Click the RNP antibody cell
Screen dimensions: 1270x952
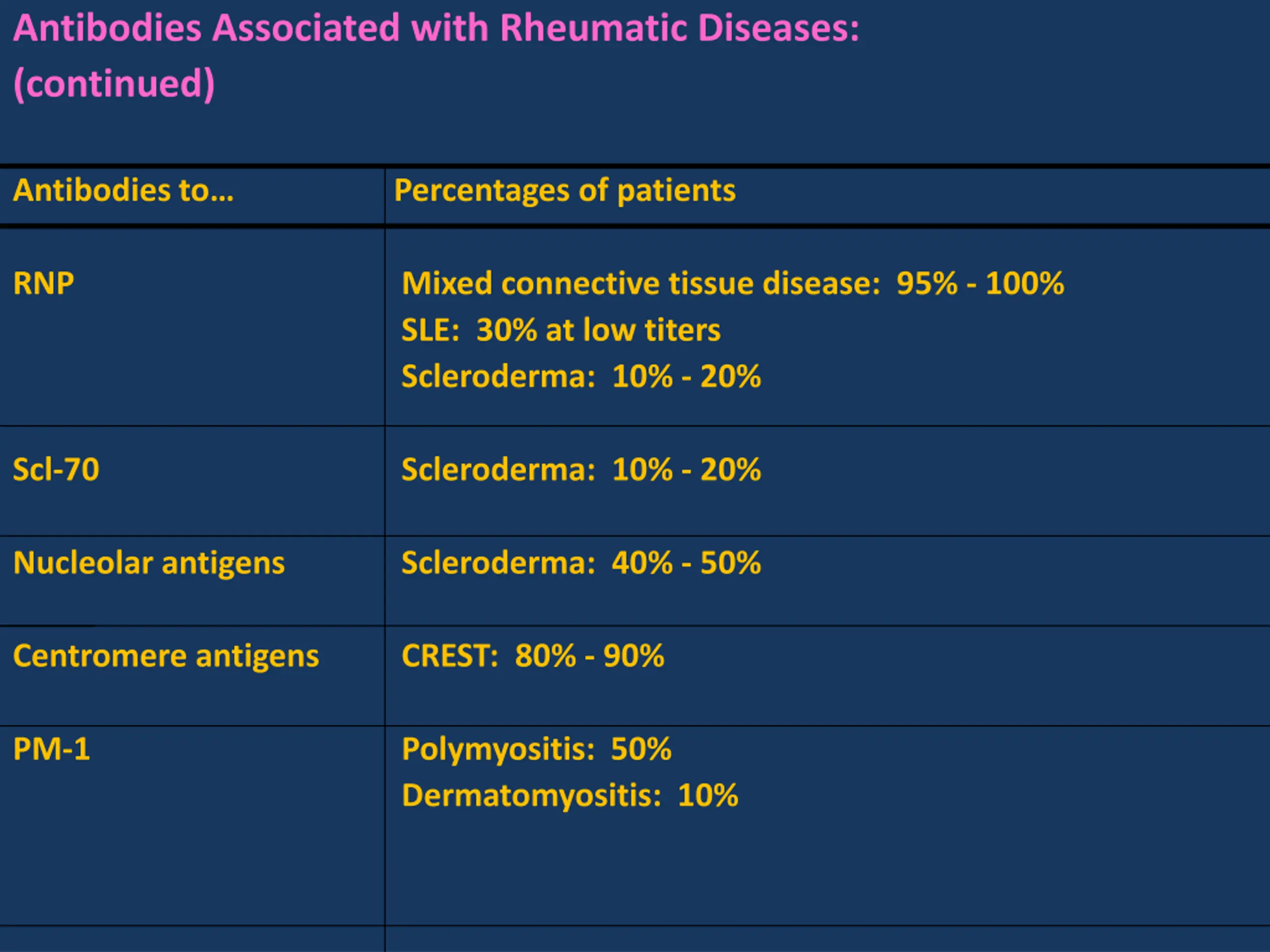point(44,284)
